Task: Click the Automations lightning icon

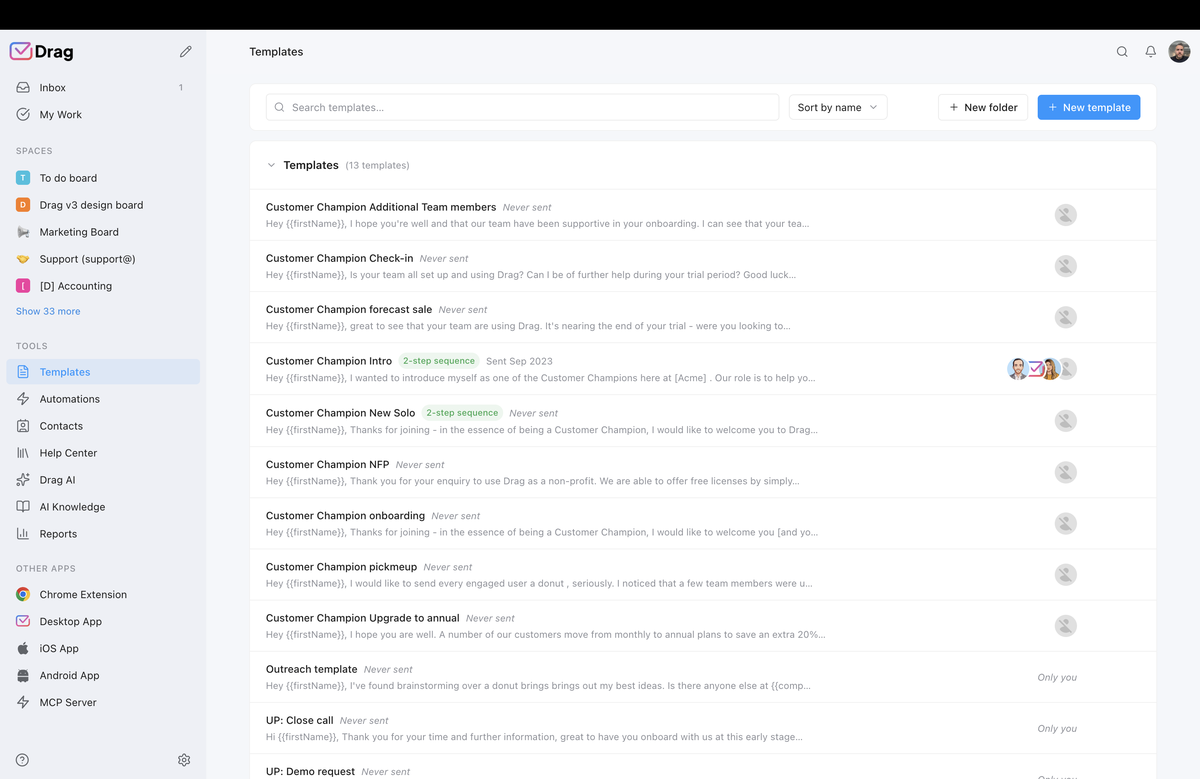Action: point(23,399)
